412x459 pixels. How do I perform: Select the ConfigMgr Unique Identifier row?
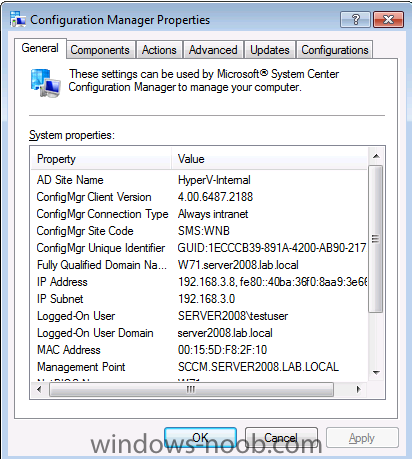click(199, 248)
